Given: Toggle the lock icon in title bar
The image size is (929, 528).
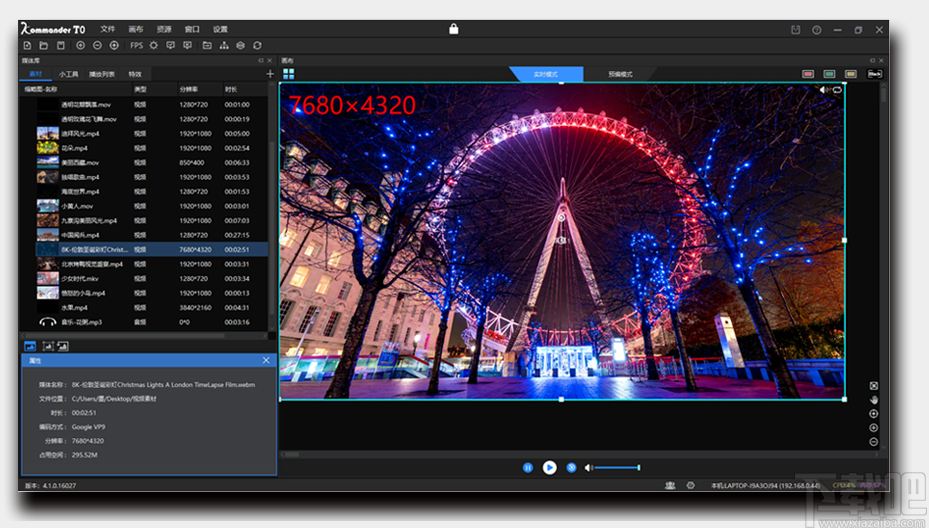Looking at the screenshot, I should click(454, 29).
